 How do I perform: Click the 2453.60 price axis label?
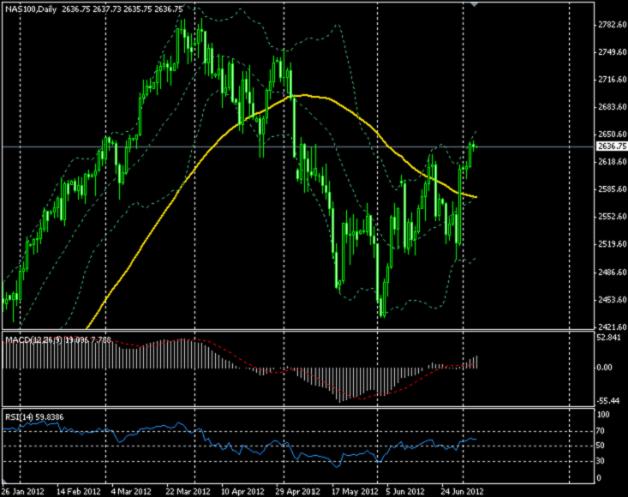tap(612, 300)
